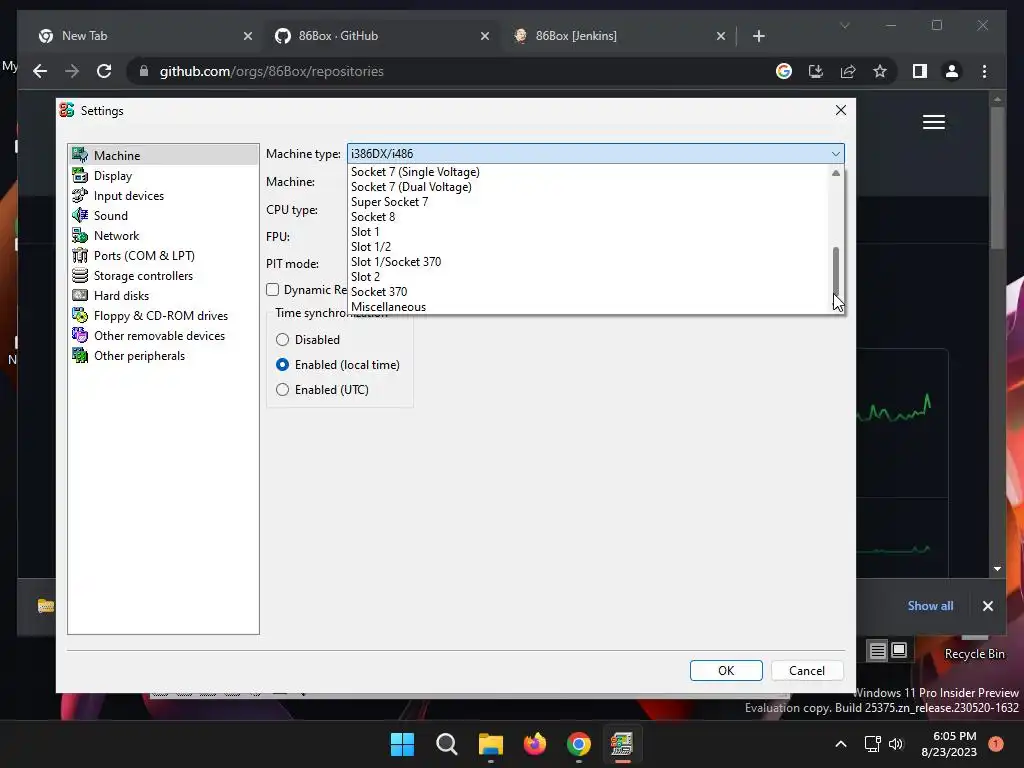
Task: Open Floppy & CD-ROM drives icon
Action: [80, 315]
